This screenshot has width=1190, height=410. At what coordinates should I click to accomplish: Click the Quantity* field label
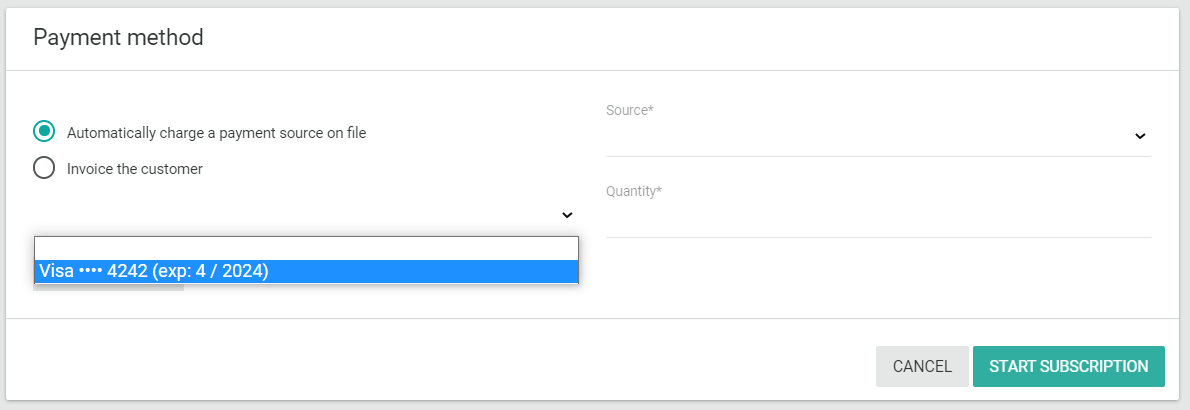pyautogui.click(x=634, y=191)
